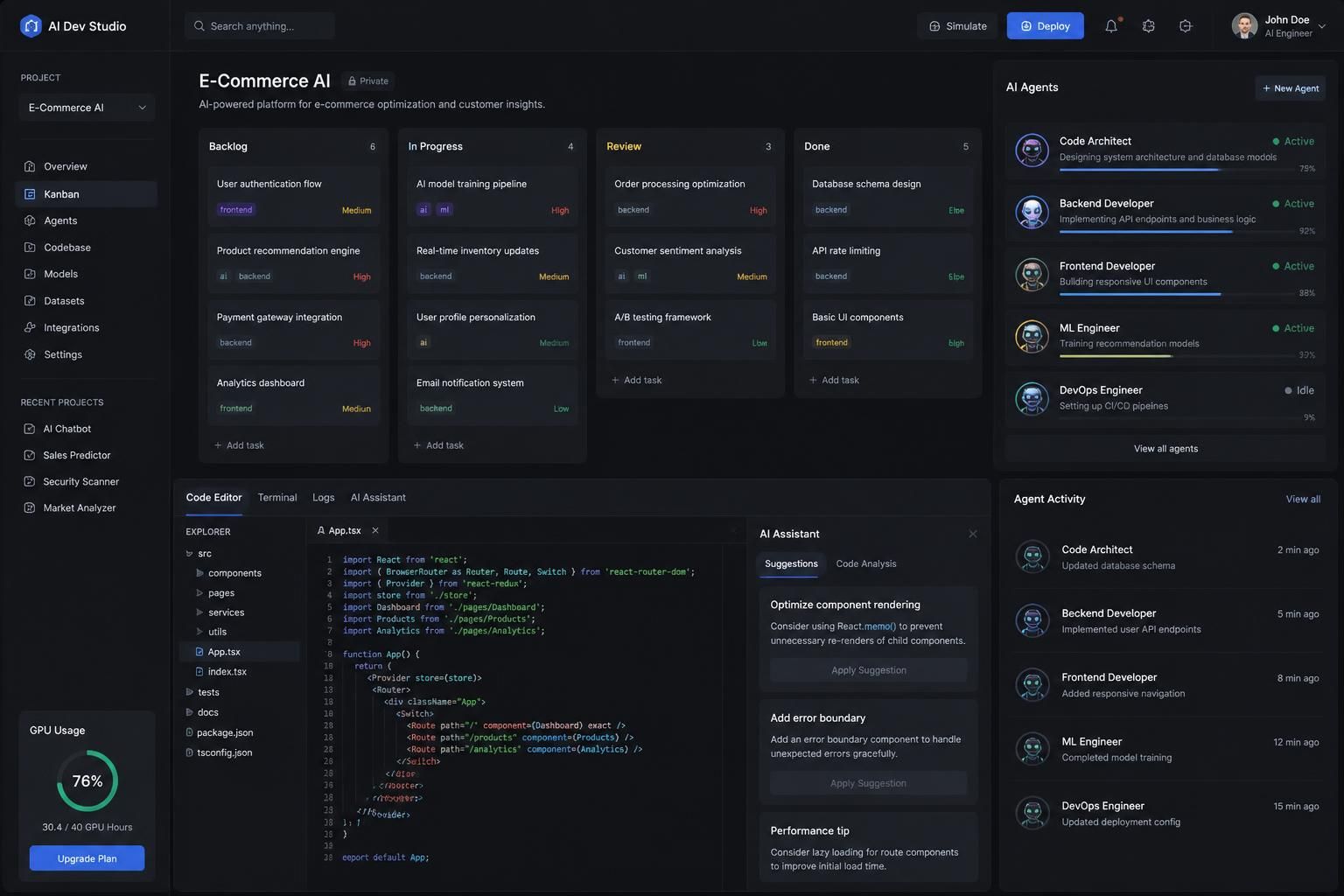
Task: Open View all in Agent Activity
Action: [1303, 500]
